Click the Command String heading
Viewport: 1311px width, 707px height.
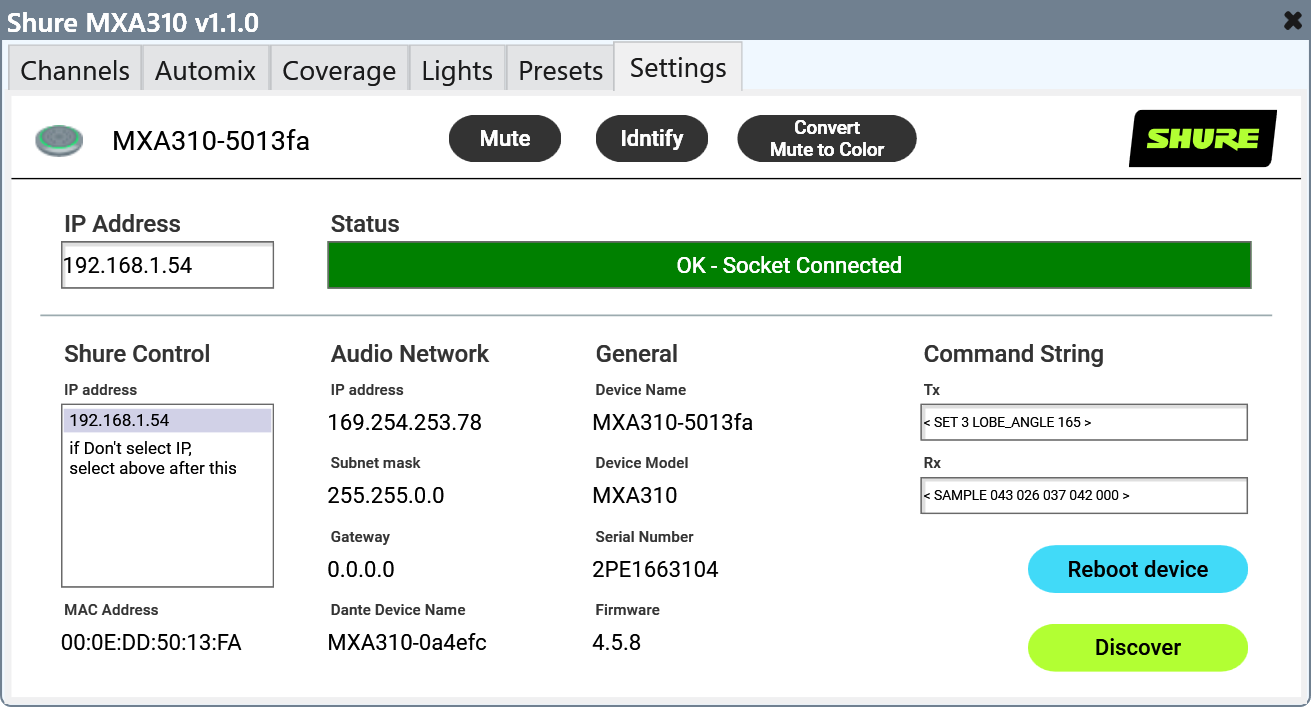pos(1014,354)
